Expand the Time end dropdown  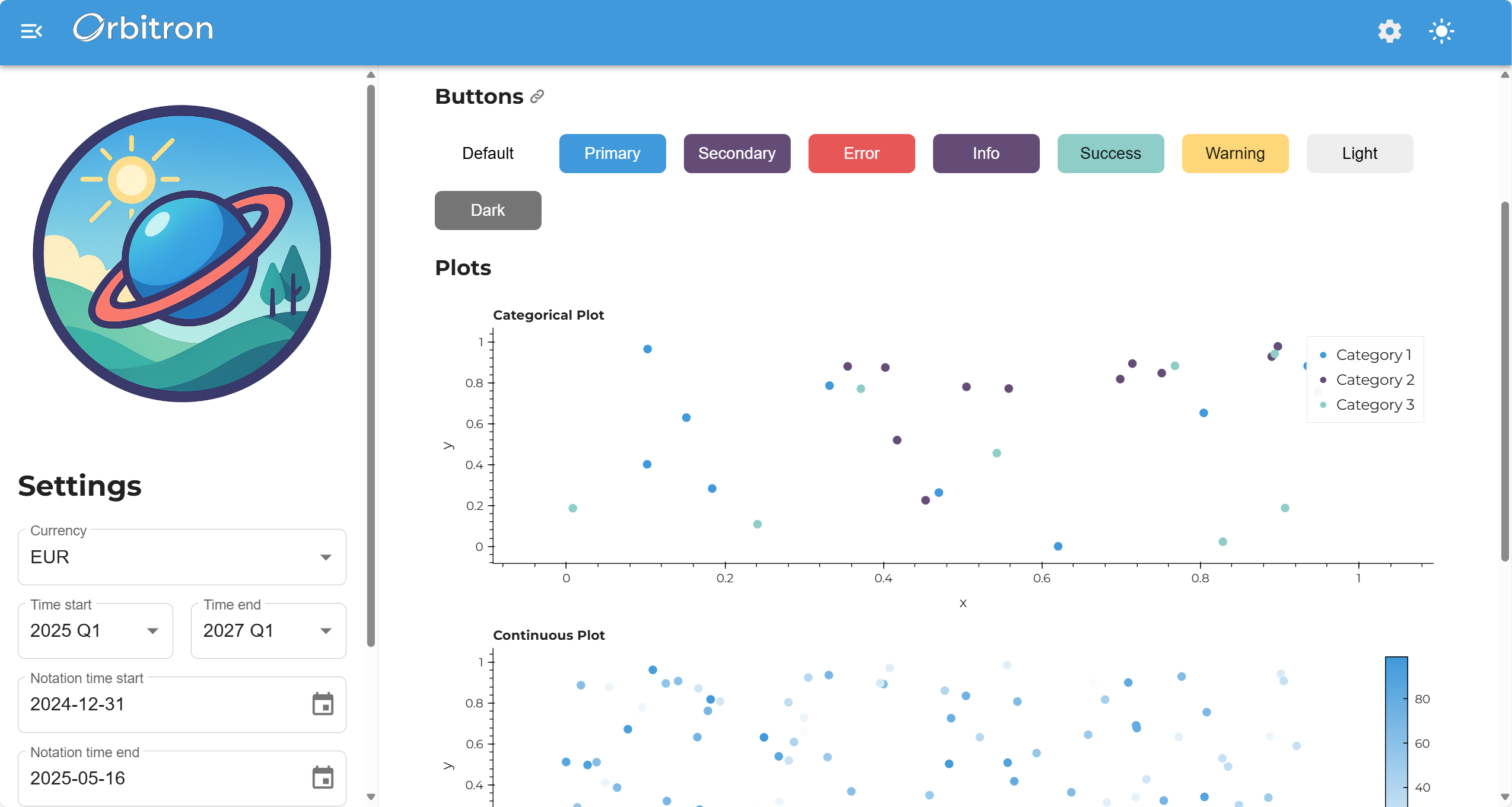click(268, 631)
